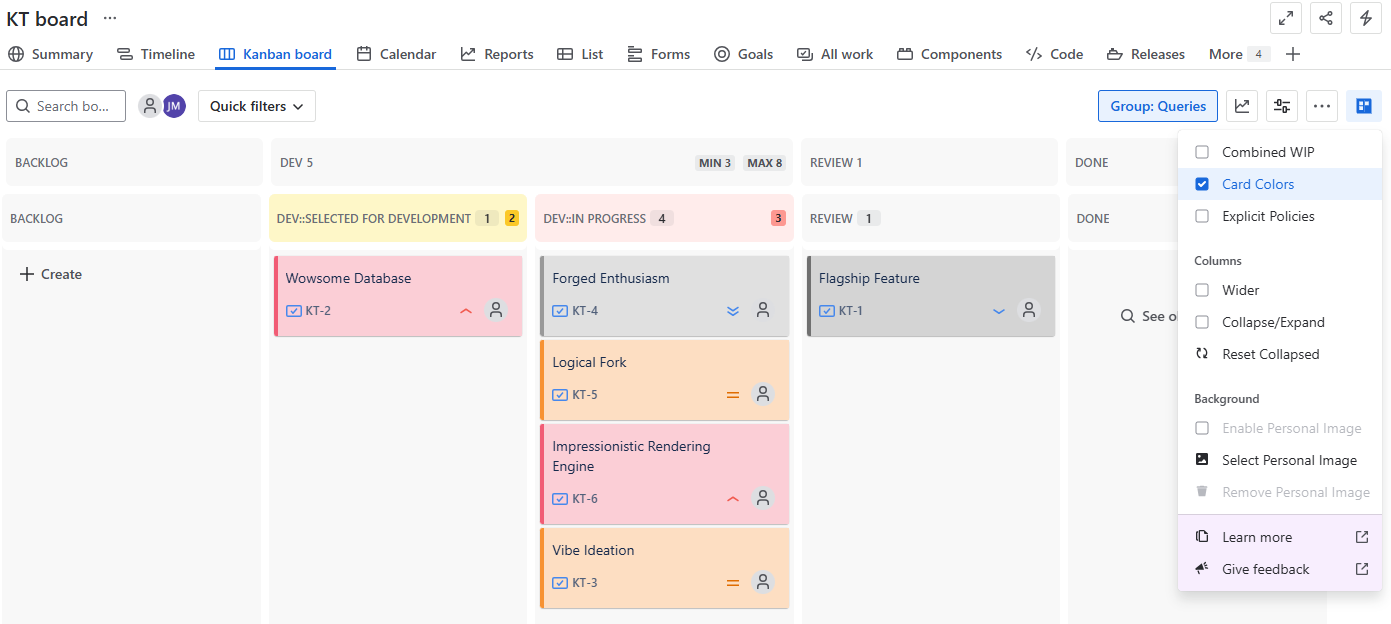1391x624 pixels.
Task: Open the Group: Queries selector
Action: (x=1157, y=106)
